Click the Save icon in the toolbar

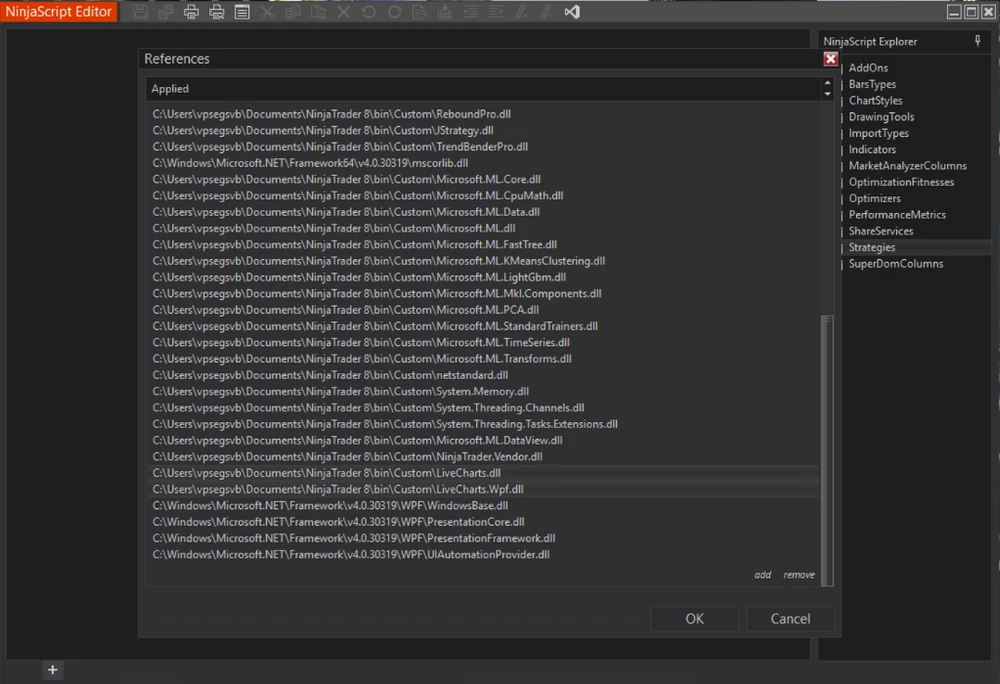click(x=141, y=12)
